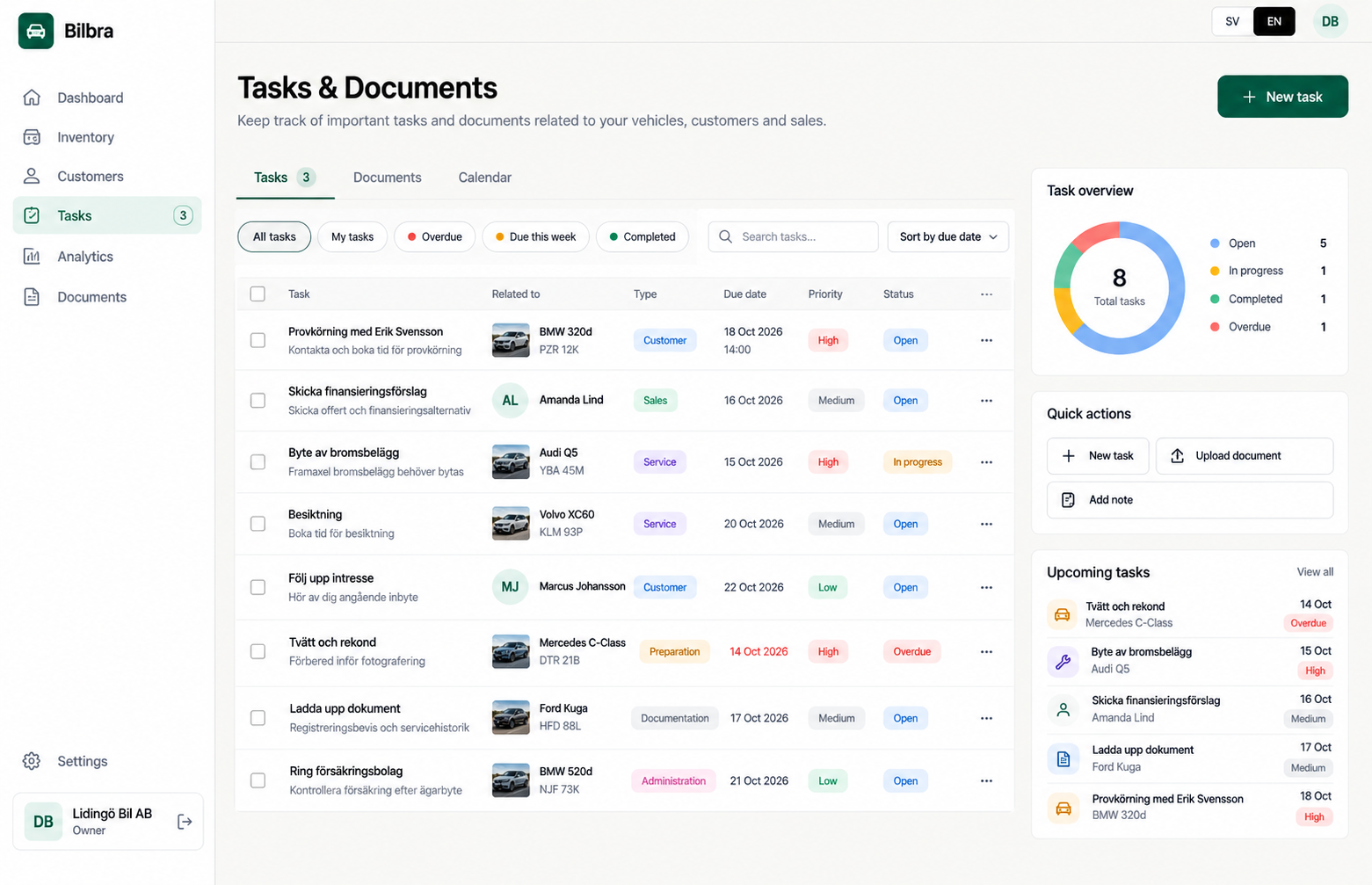Screen dimensions: 1372x885
Task: Focus the Search tasks input field
Action: point(793,236)
